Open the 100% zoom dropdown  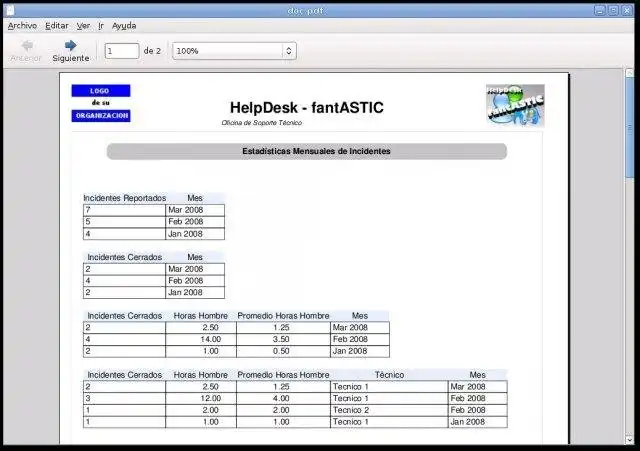tap(233, 51)
